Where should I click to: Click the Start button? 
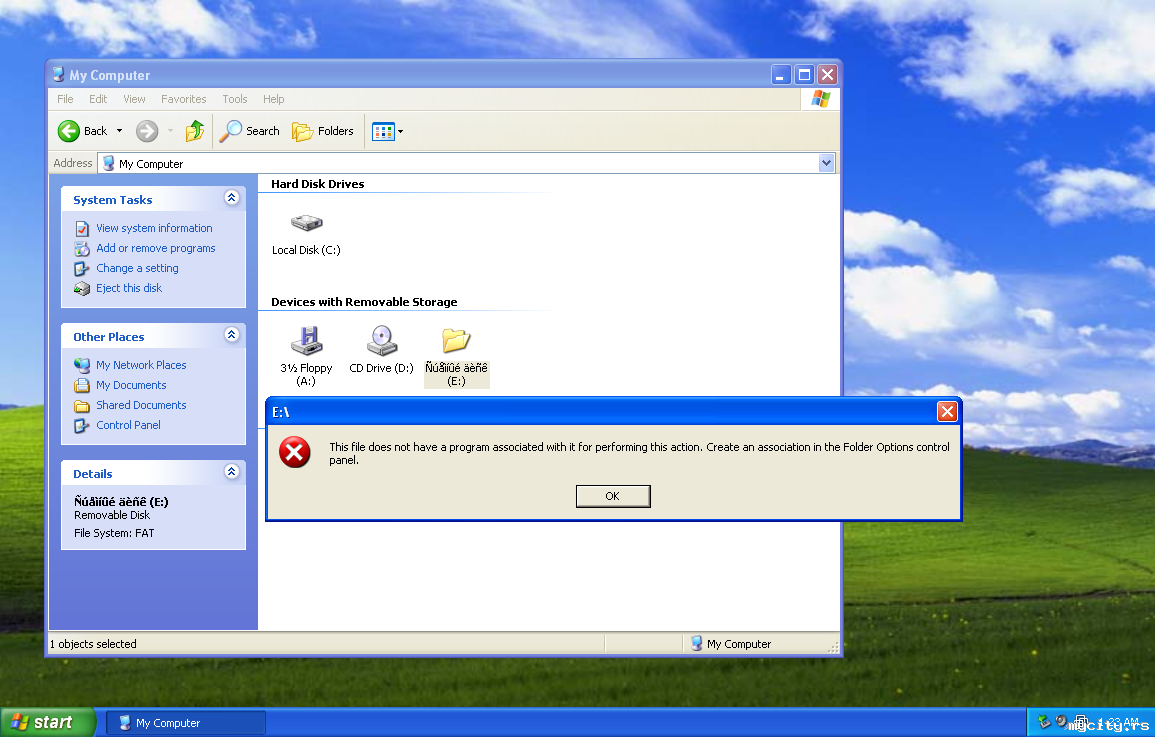click(48, 722)
